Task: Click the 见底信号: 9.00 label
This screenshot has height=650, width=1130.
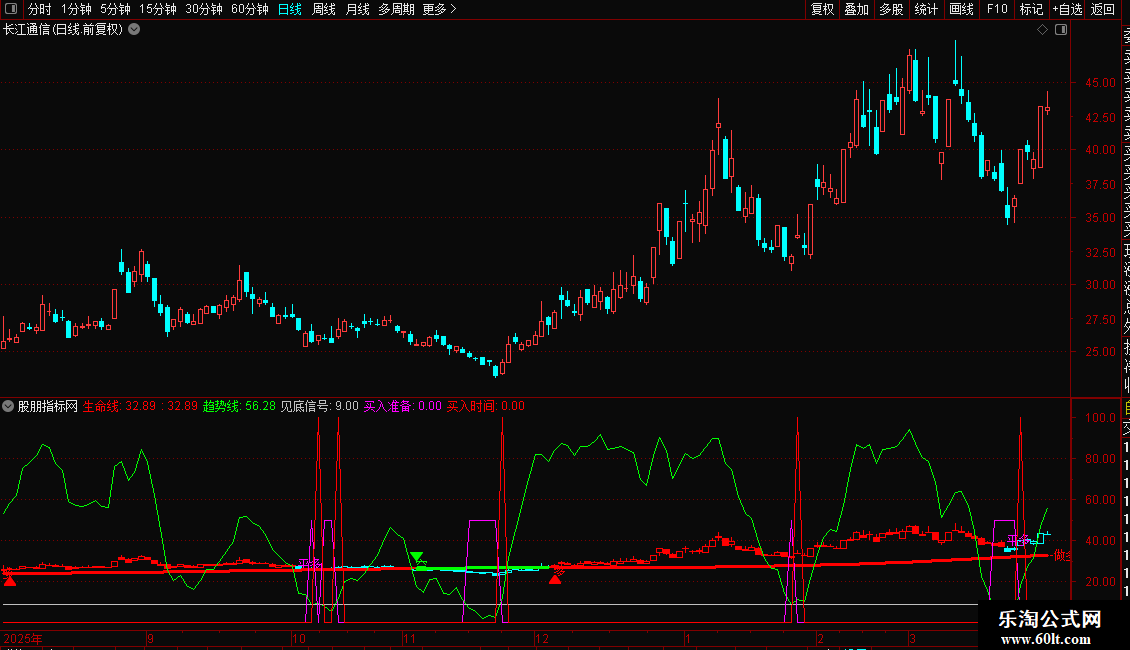Action: coord(319,406)
